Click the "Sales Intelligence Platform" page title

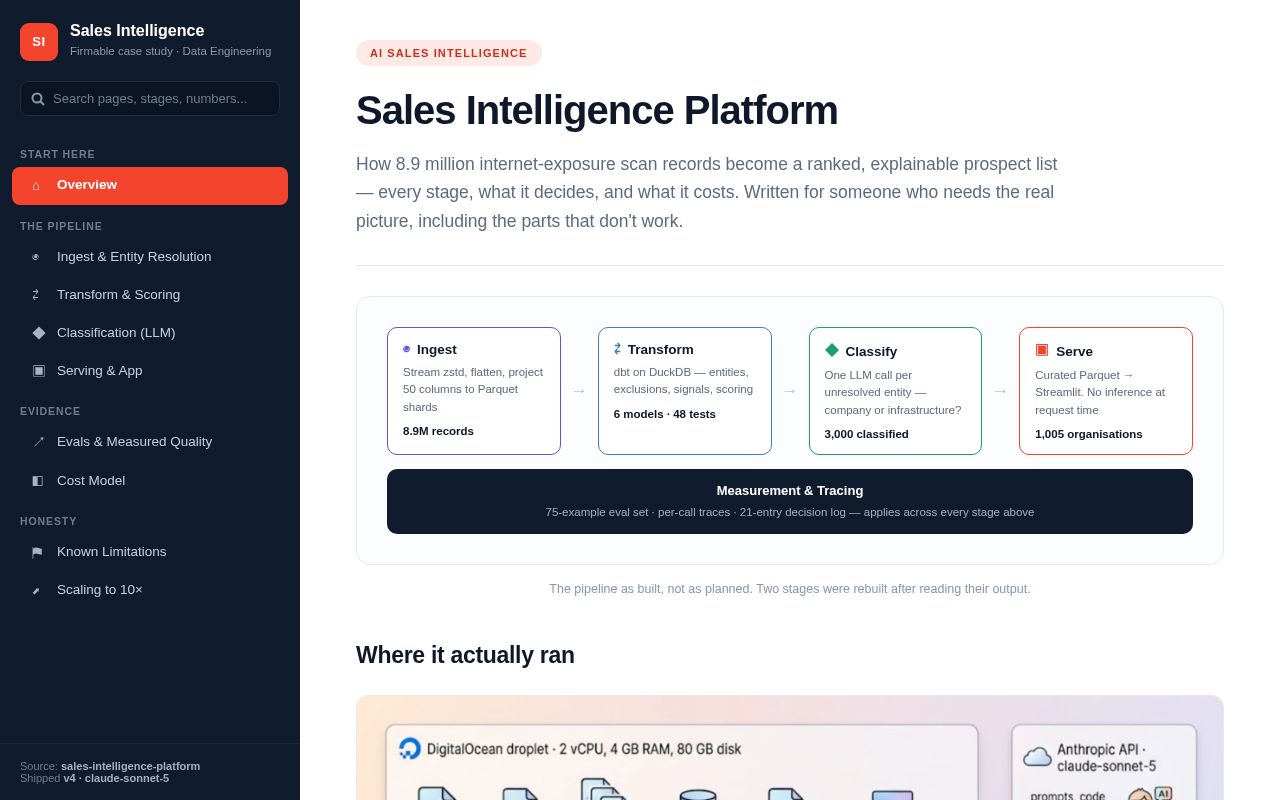(x=597, y=110)
